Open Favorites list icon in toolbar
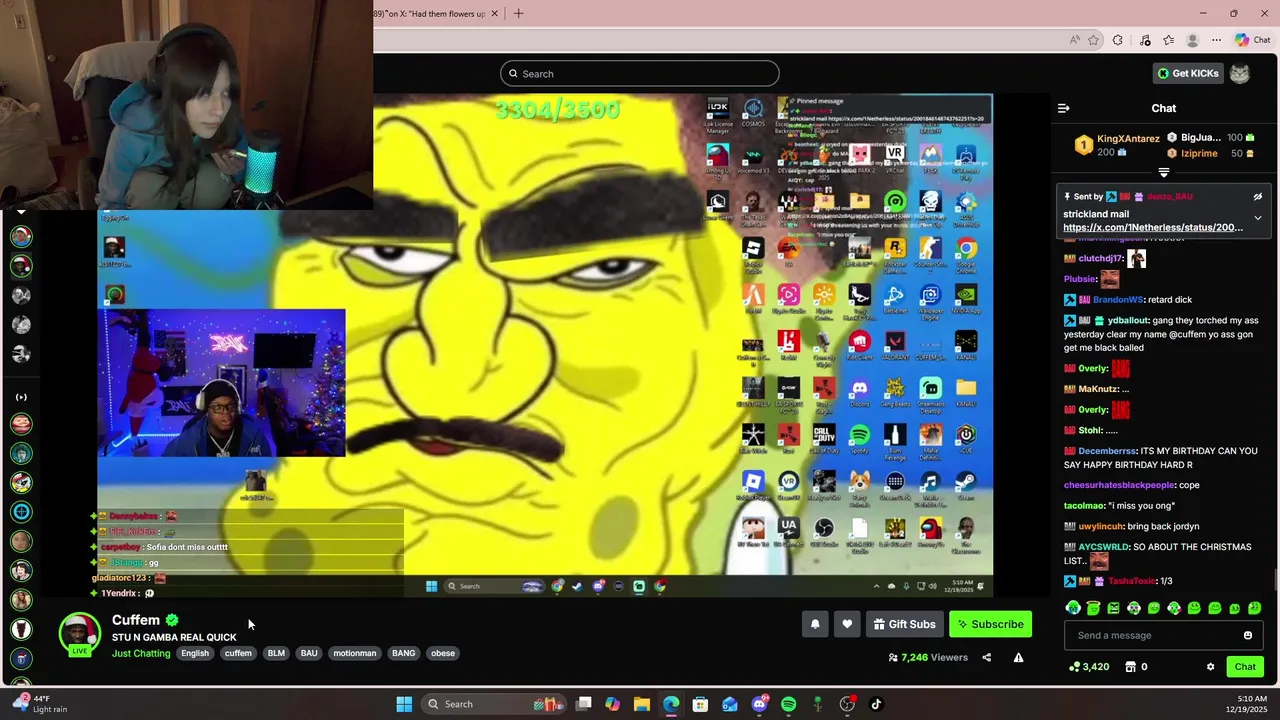 [x=1168, y=40]
